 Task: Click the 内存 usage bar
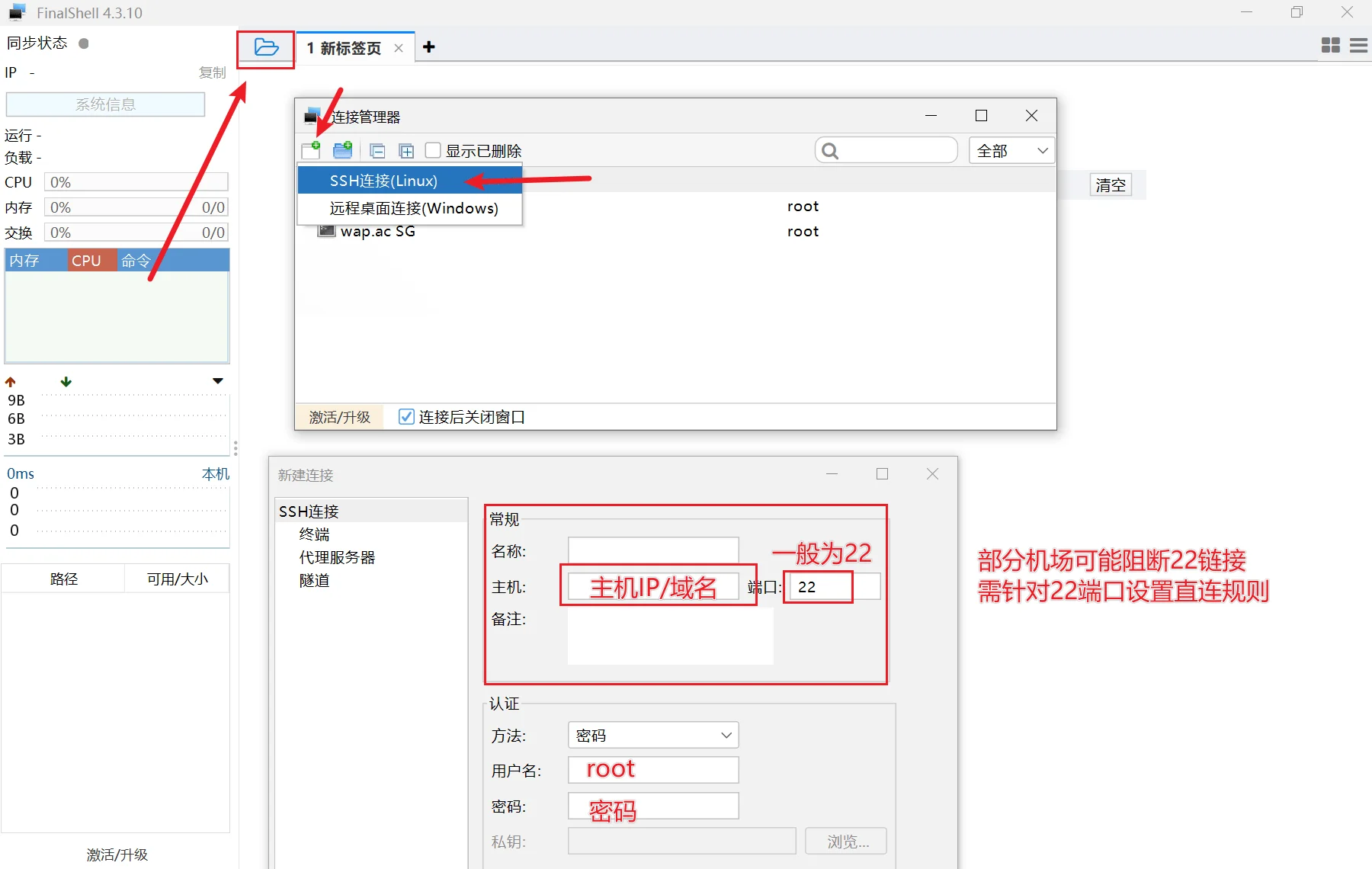tap(136, 207)
